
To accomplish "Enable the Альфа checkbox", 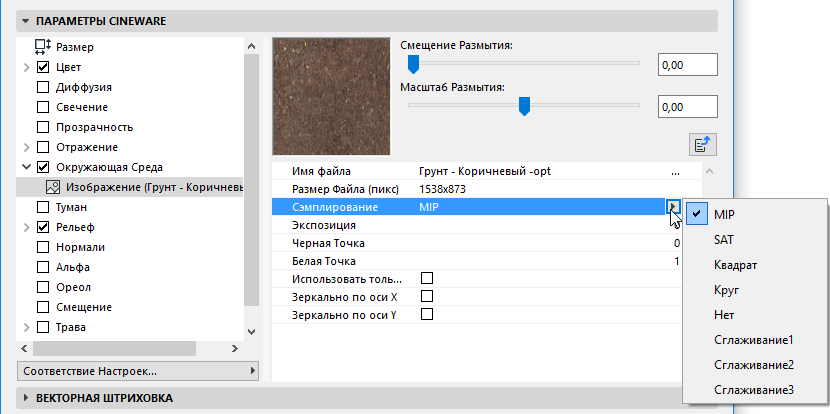I will click(43, 267).
